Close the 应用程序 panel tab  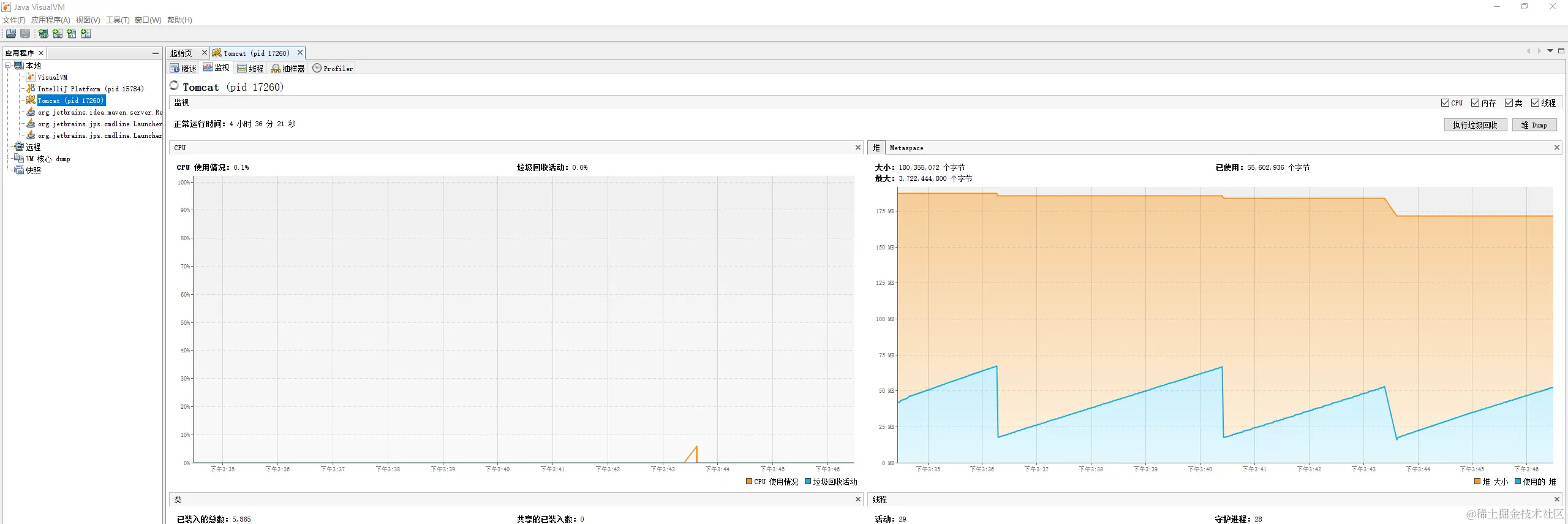41,53
